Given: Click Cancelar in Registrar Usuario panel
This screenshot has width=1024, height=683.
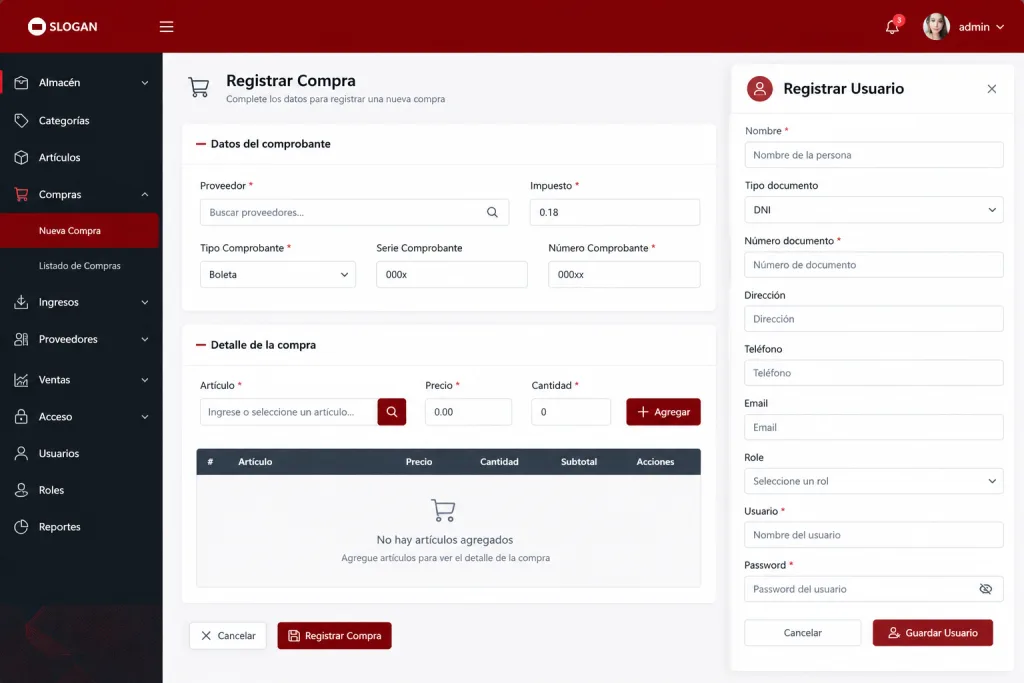Looking at the screenshot, I should pos(803,633).
